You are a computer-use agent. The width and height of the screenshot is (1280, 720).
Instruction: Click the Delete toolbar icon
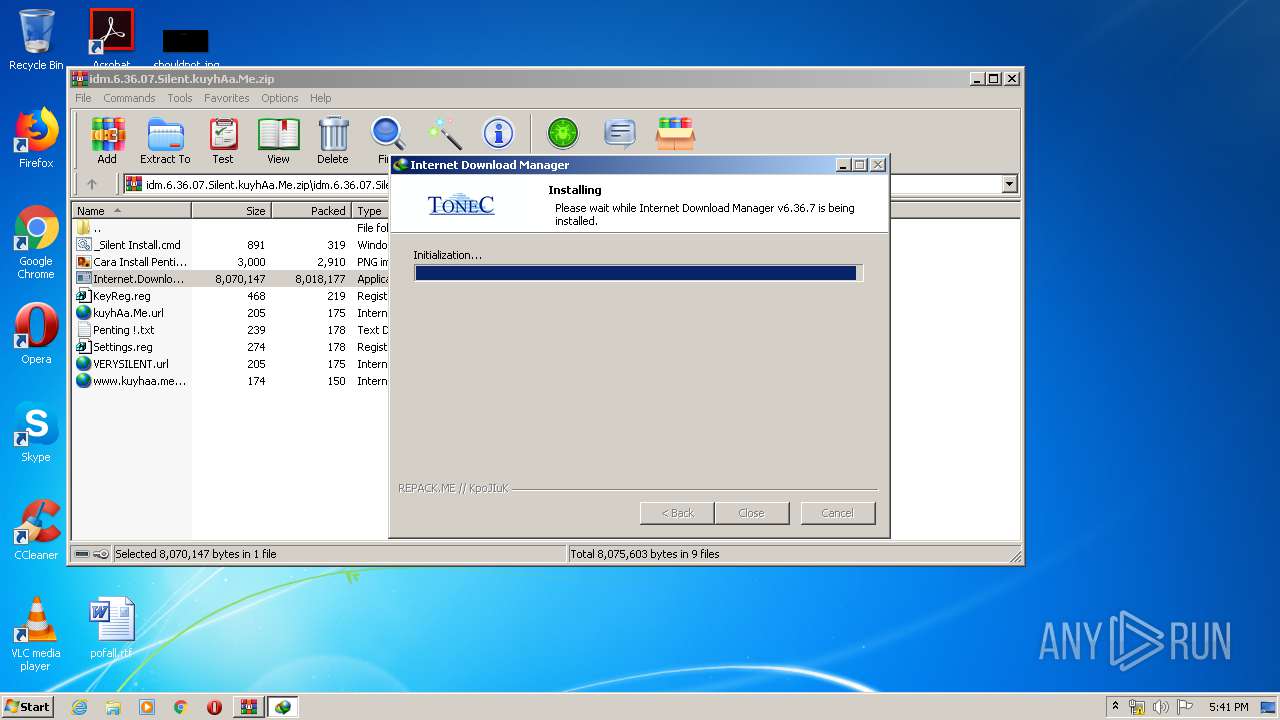click(333, 140)
